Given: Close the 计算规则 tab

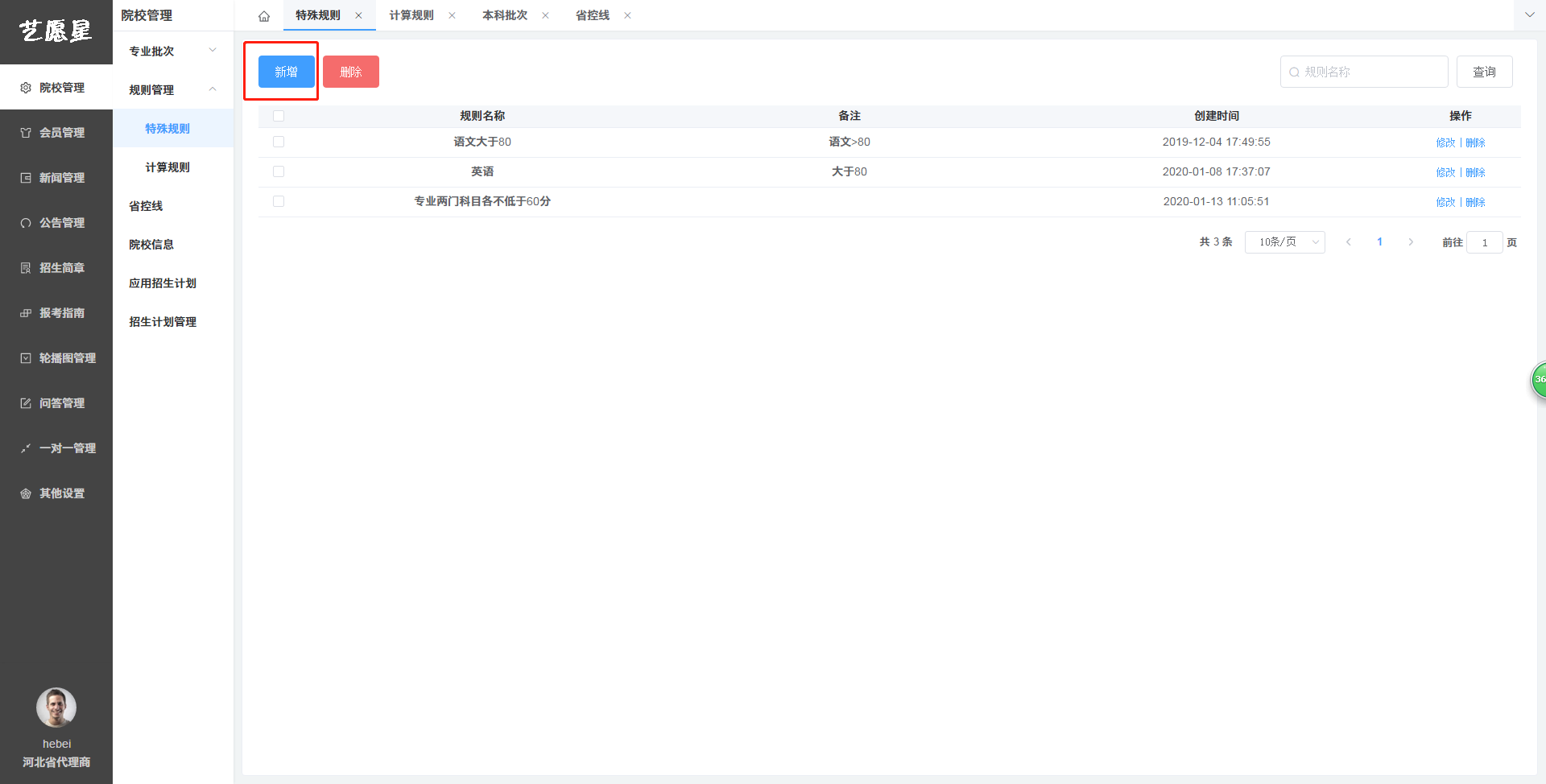Looking at the screenshot, I should [452, 15].
